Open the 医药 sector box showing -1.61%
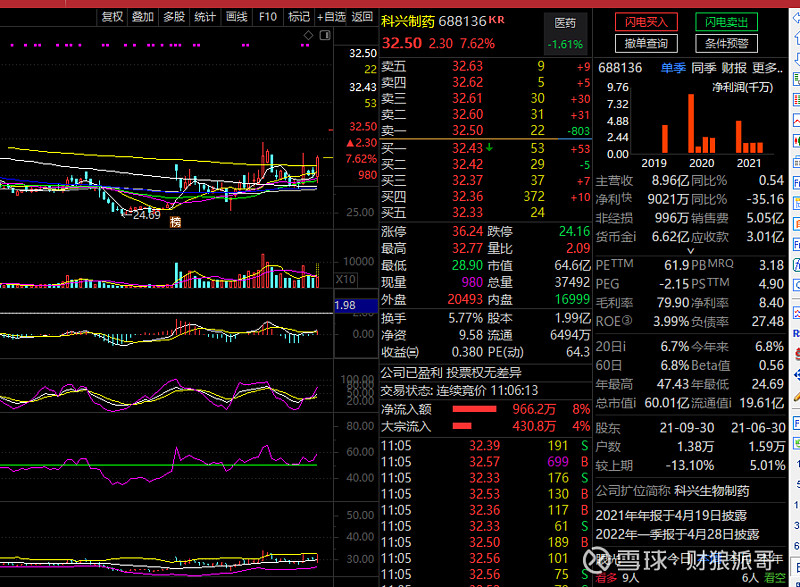 (x=565, y=34)
